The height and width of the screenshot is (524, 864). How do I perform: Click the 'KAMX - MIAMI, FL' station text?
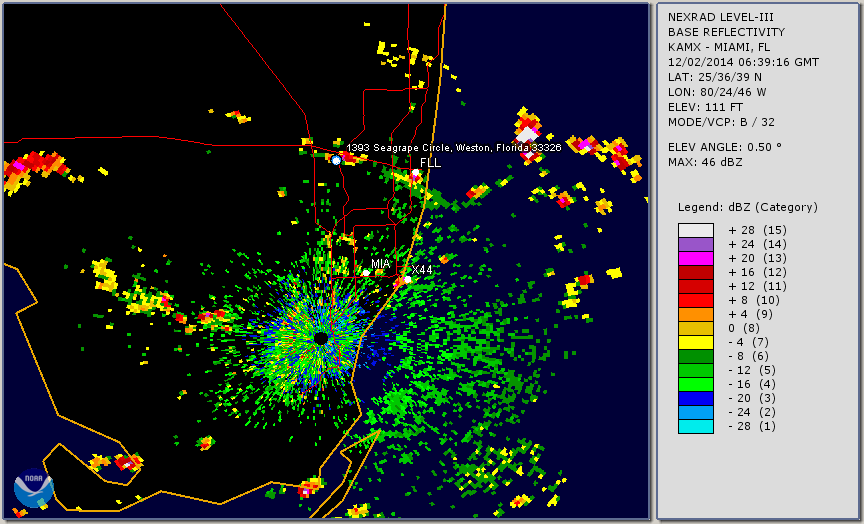coord(719,47)
